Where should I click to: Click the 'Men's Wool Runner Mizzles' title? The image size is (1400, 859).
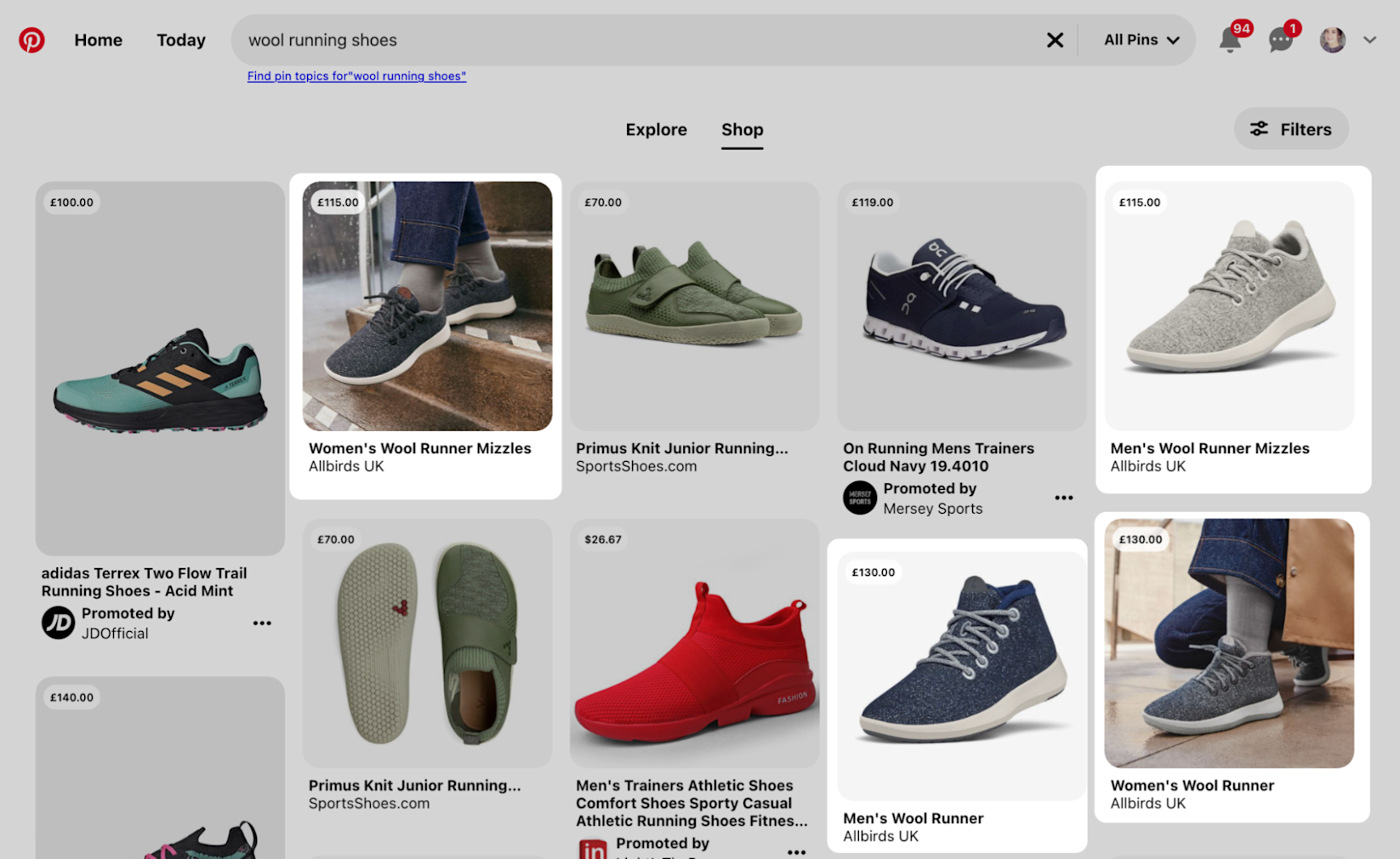[1209, 448]
